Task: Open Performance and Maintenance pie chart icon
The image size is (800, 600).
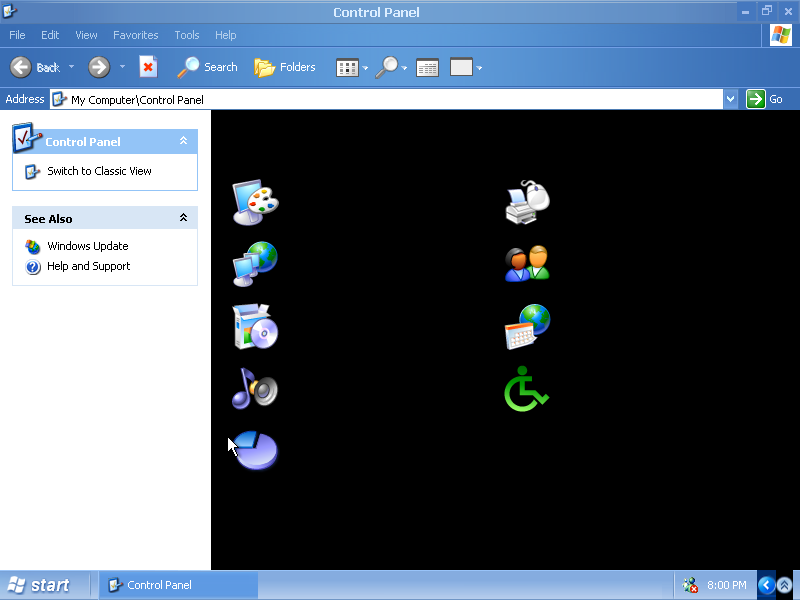Action: click(256, 450)
